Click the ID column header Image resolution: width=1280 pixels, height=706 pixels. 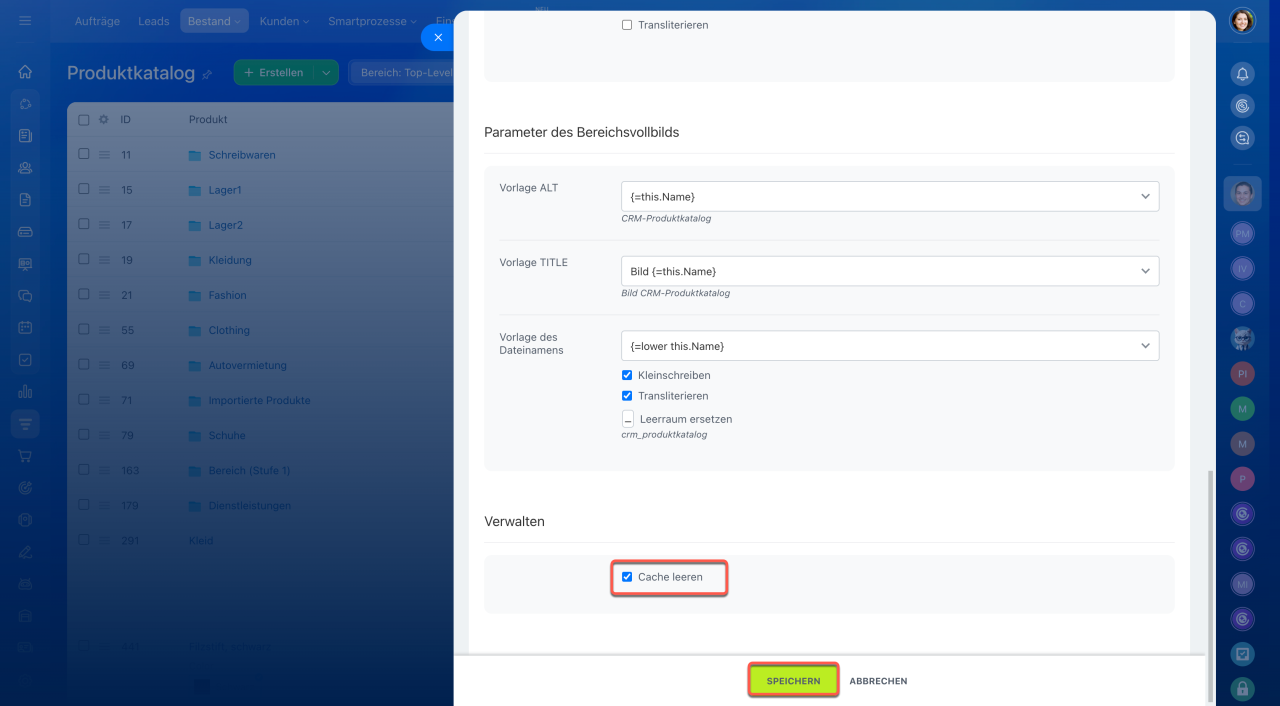pyautogui.click(x=126, y=119)
